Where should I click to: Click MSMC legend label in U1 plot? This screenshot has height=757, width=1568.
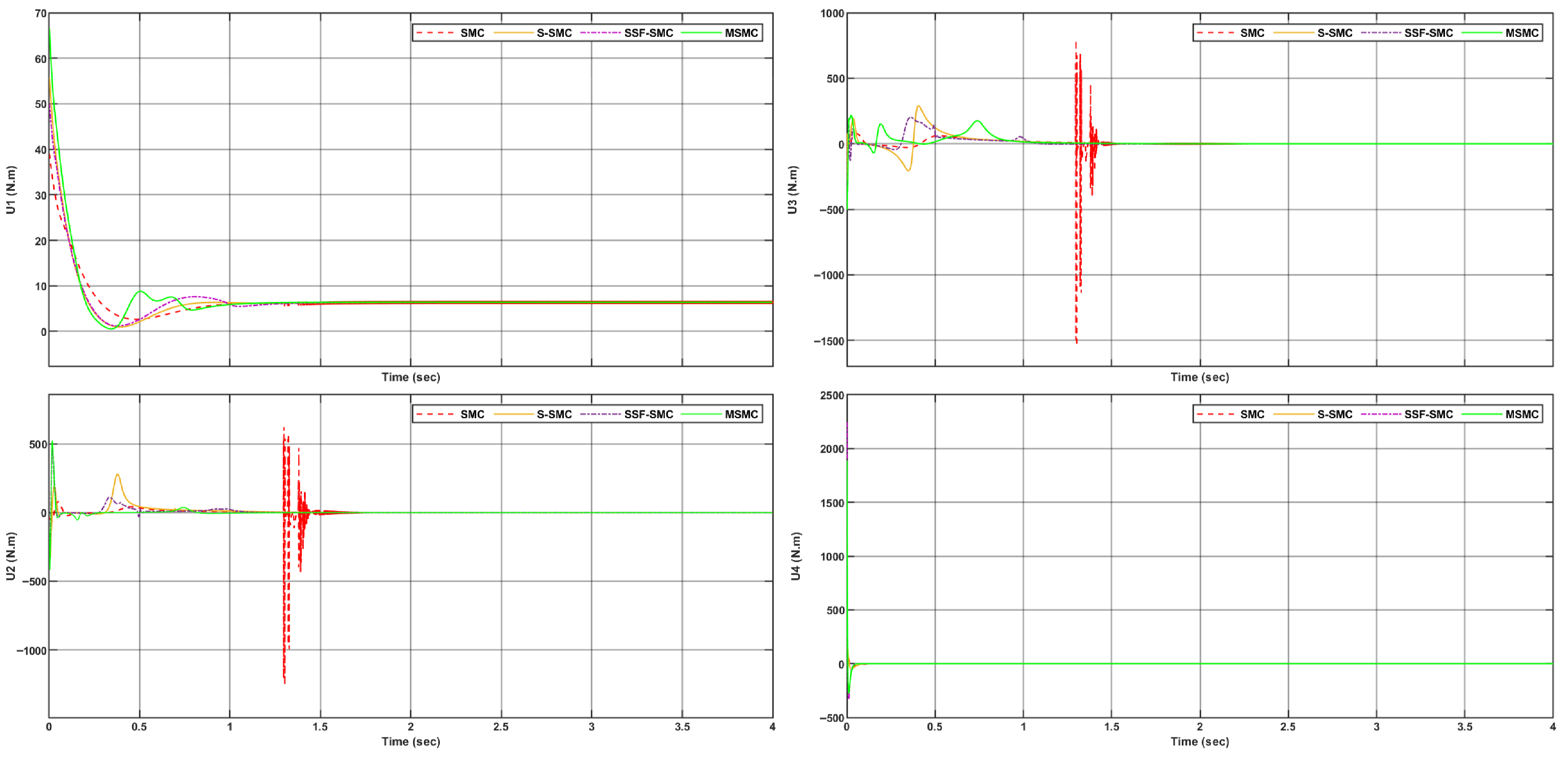pos(741,33)
